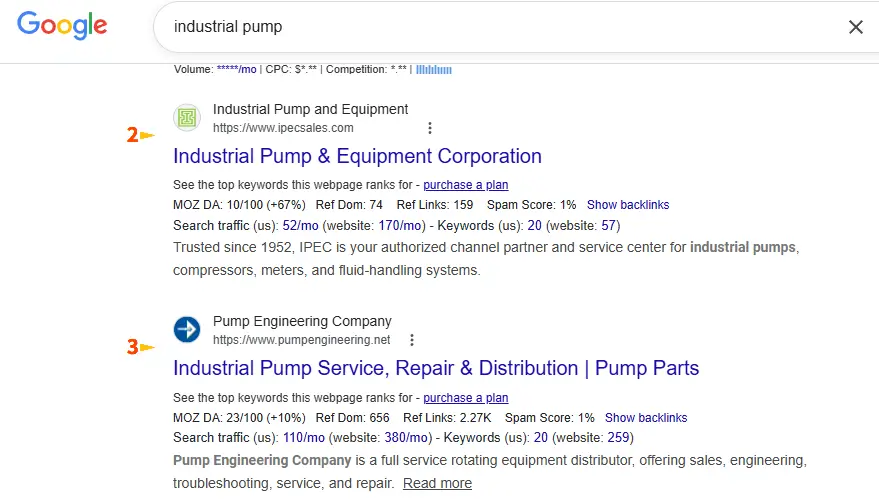879x499 pixels.
Task: Click the 380/mo website traffic value
Action: coord(407,438)
